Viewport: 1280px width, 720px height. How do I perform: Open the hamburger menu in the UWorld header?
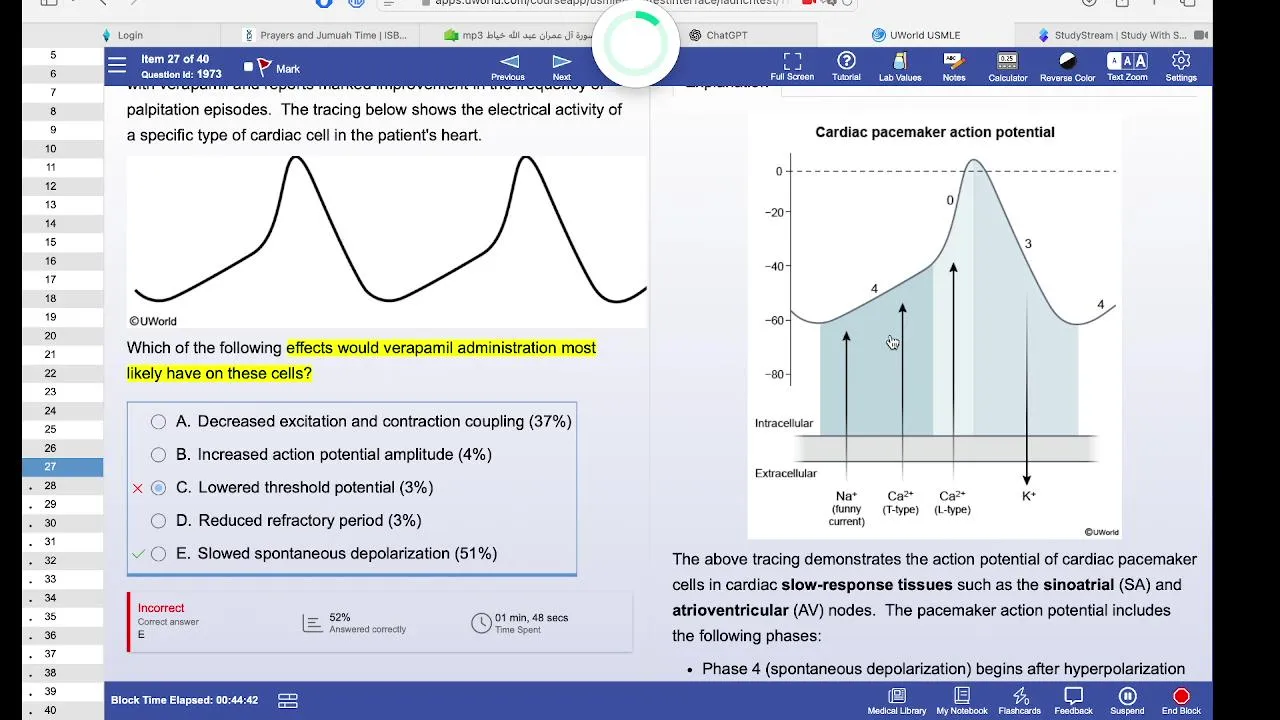click(117, 66)
